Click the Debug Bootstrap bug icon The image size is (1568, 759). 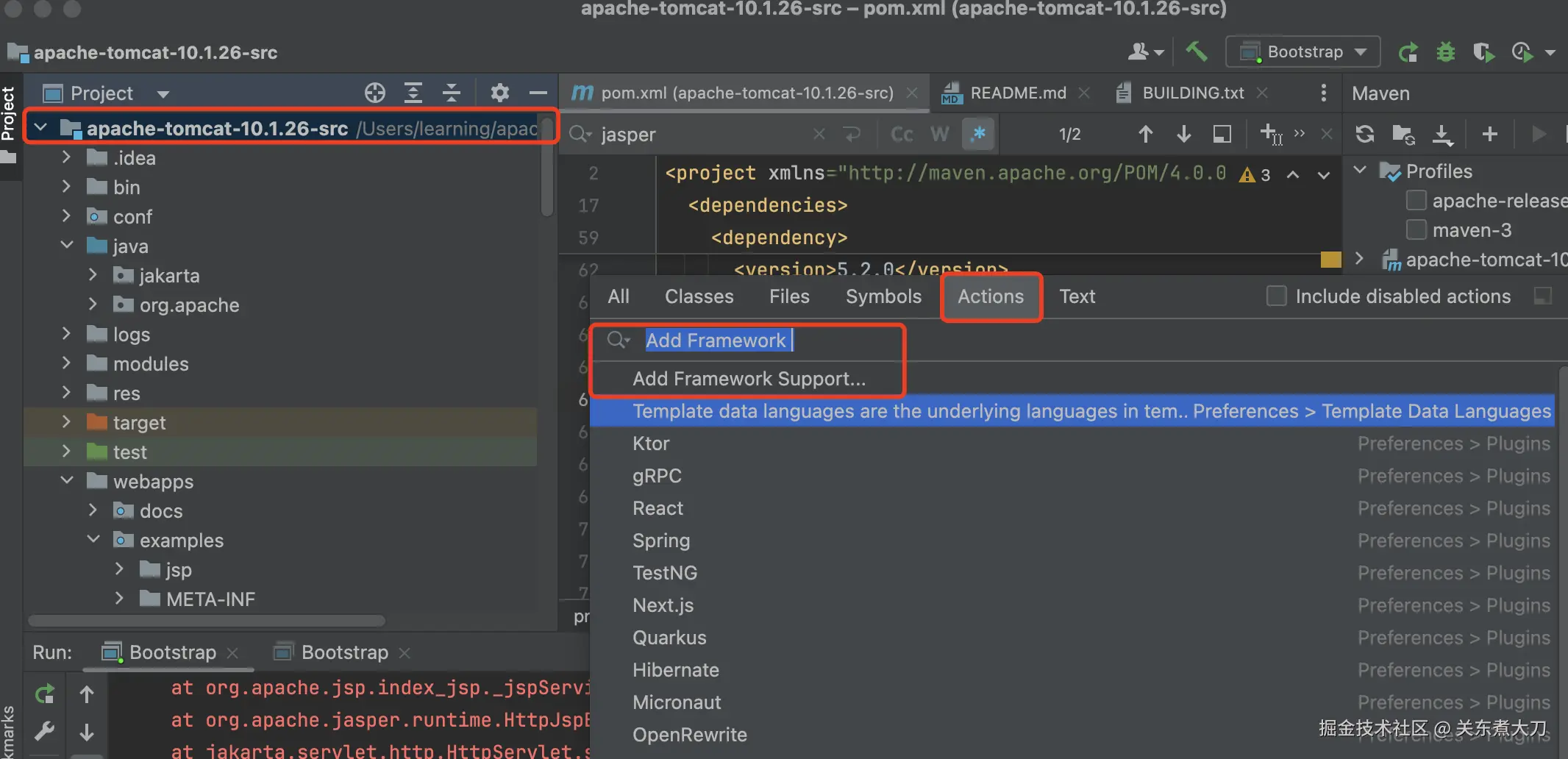click(1446, 52)
